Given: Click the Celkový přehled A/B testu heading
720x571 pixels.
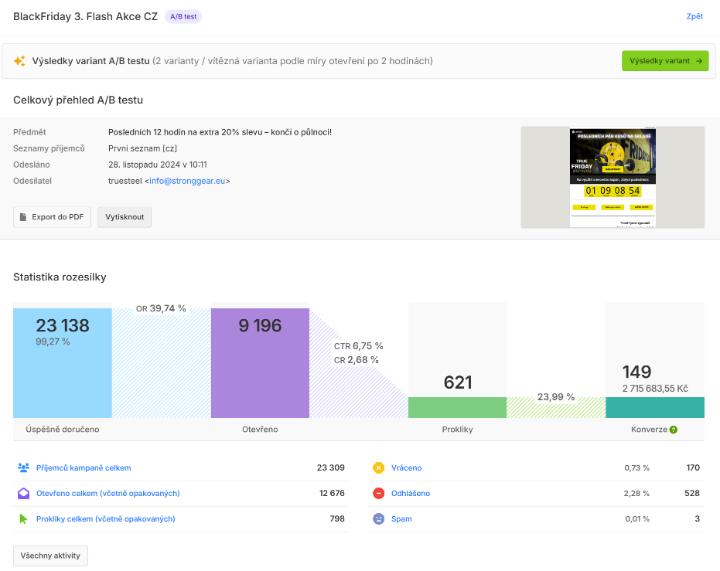Looking at the screenshot, I should tap(78, 100).
